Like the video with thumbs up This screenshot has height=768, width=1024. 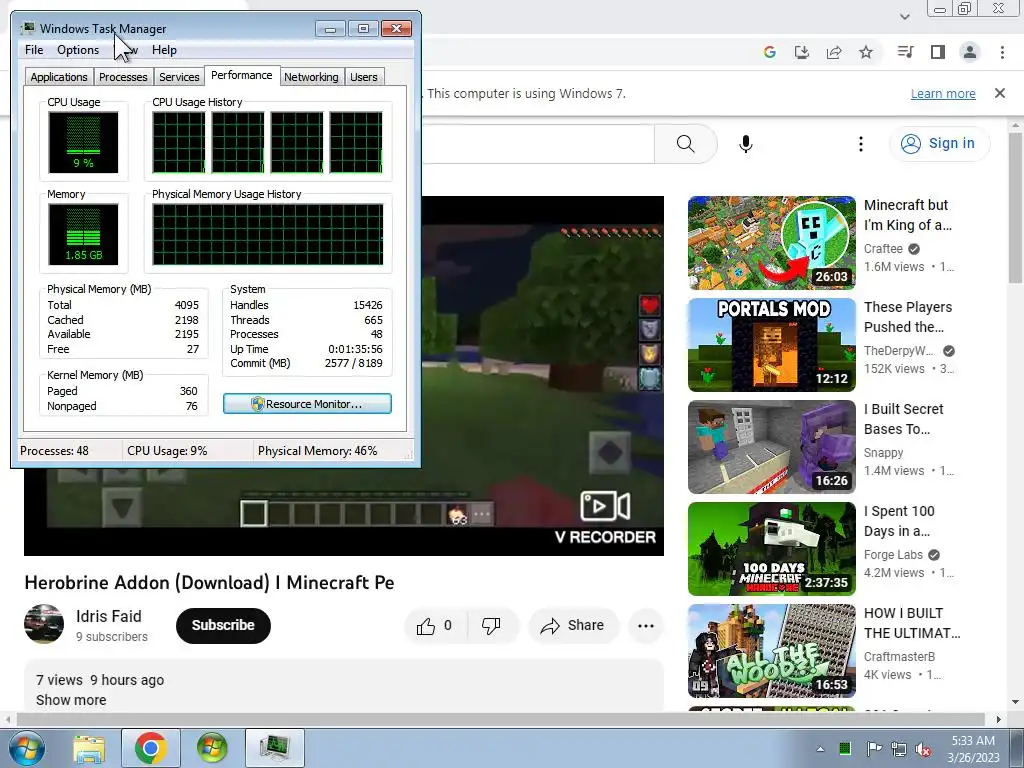tap(434, 626)
